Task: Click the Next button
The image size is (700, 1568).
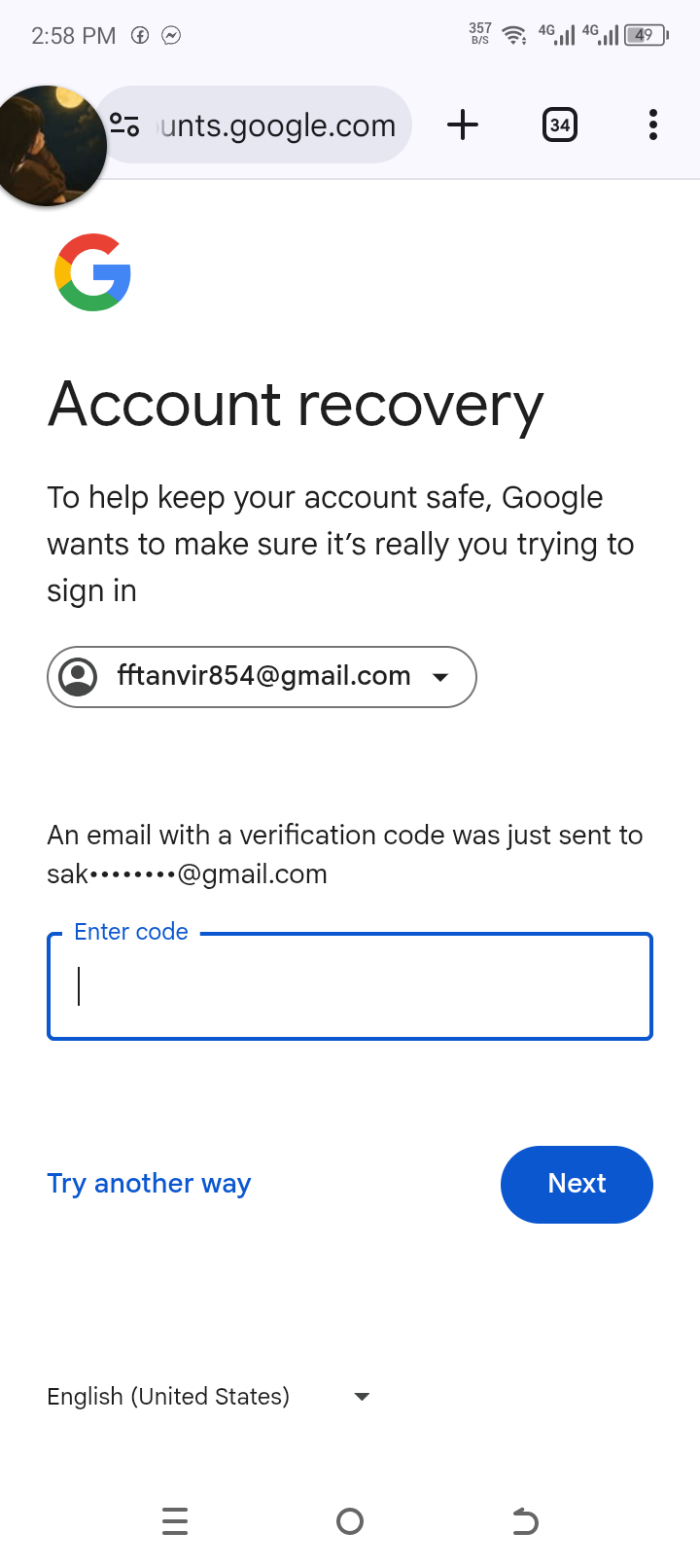Action: [577, 1184]
